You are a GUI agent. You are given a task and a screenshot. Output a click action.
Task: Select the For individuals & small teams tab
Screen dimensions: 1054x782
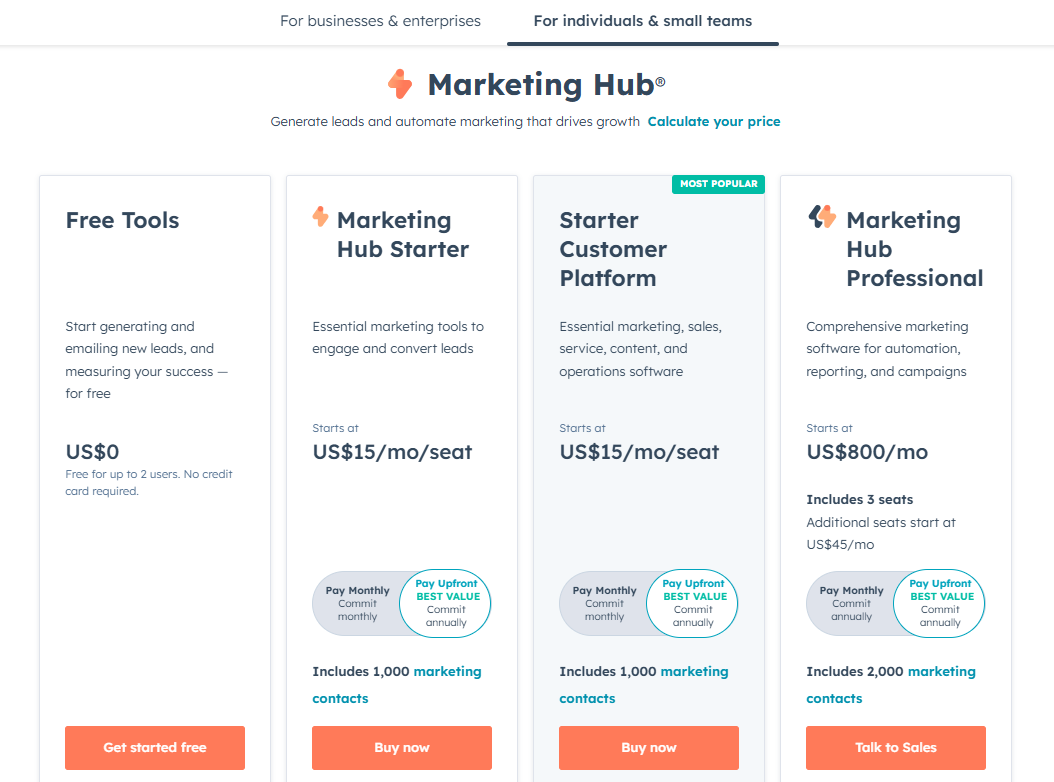click(x=642, y=21)
